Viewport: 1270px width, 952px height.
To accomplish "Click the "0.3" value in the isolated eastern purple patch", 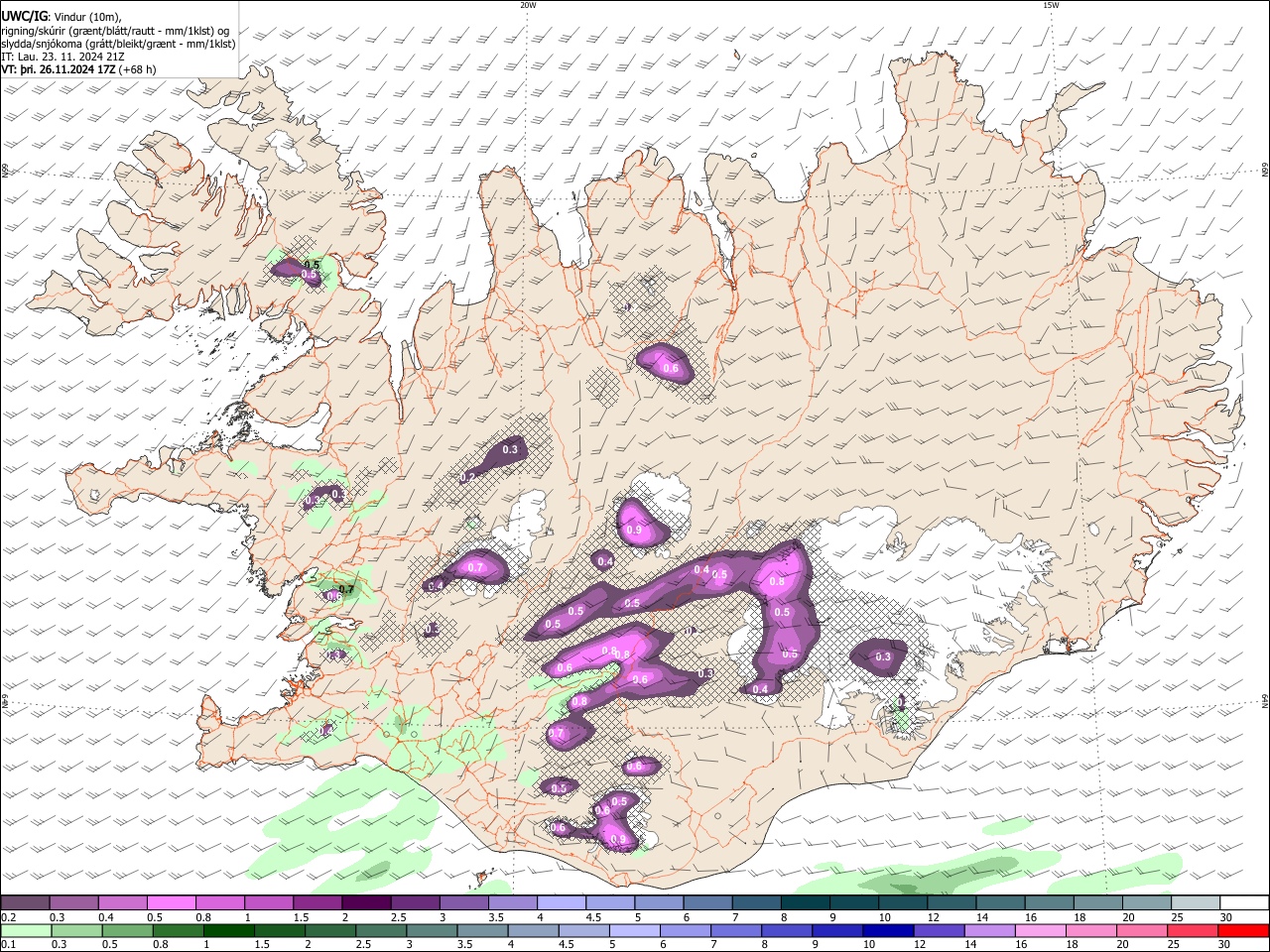I will coord(883,656).
